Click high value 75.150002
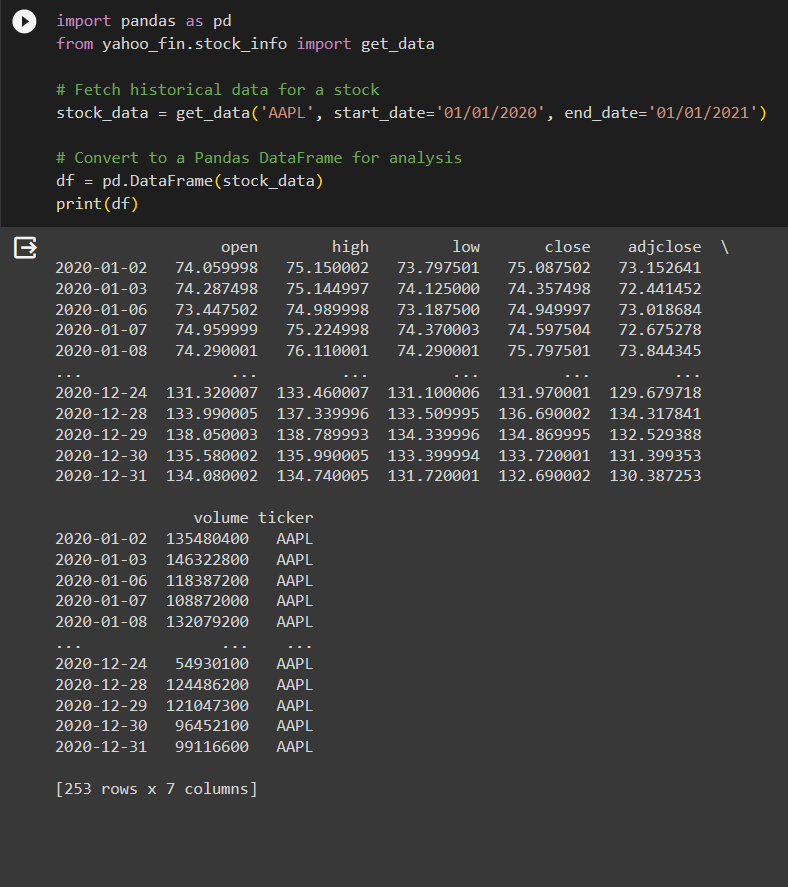 (x=327, y=268)
